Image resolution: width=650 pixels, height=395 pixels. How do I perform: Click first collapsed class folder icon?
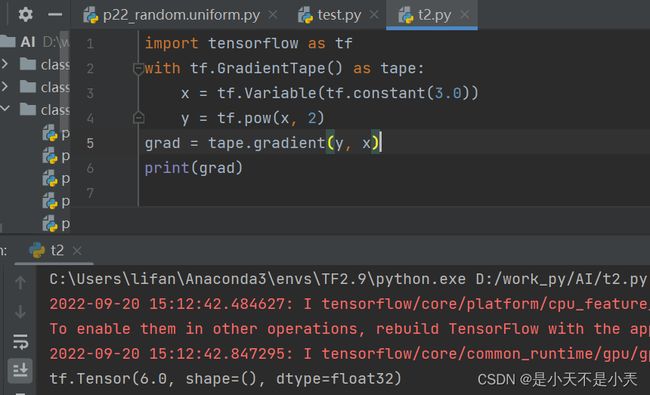point(28,64)
